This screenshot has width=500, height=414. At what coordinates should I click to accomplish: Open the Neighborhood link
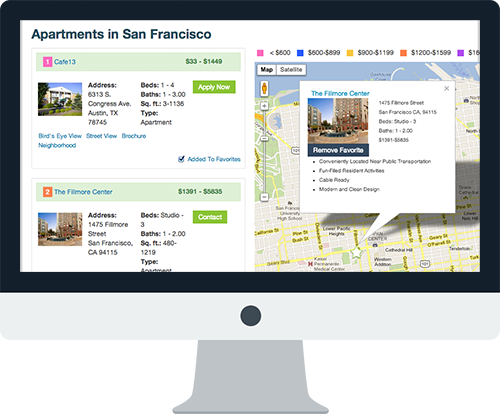pyautogui.click(x=57, y=145)
